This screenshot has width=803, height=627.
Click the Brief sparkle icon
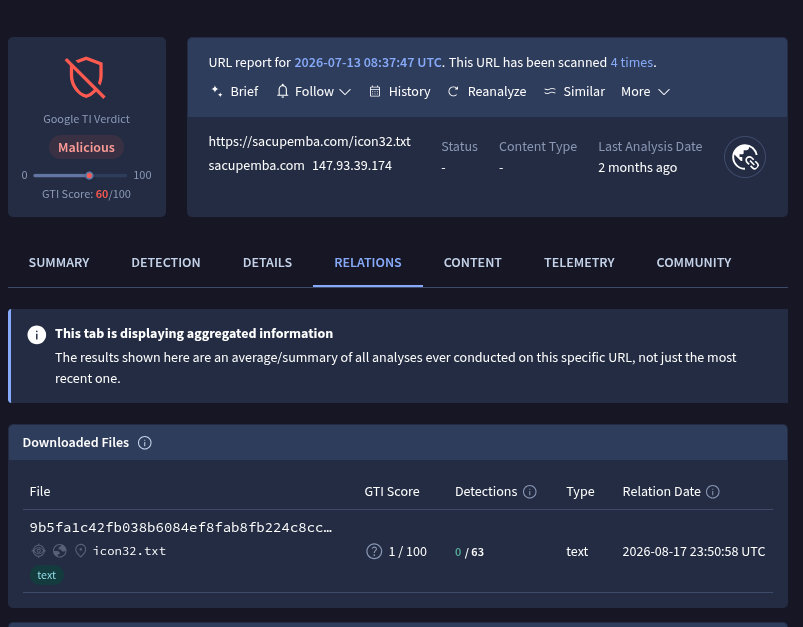pos(217,91)
